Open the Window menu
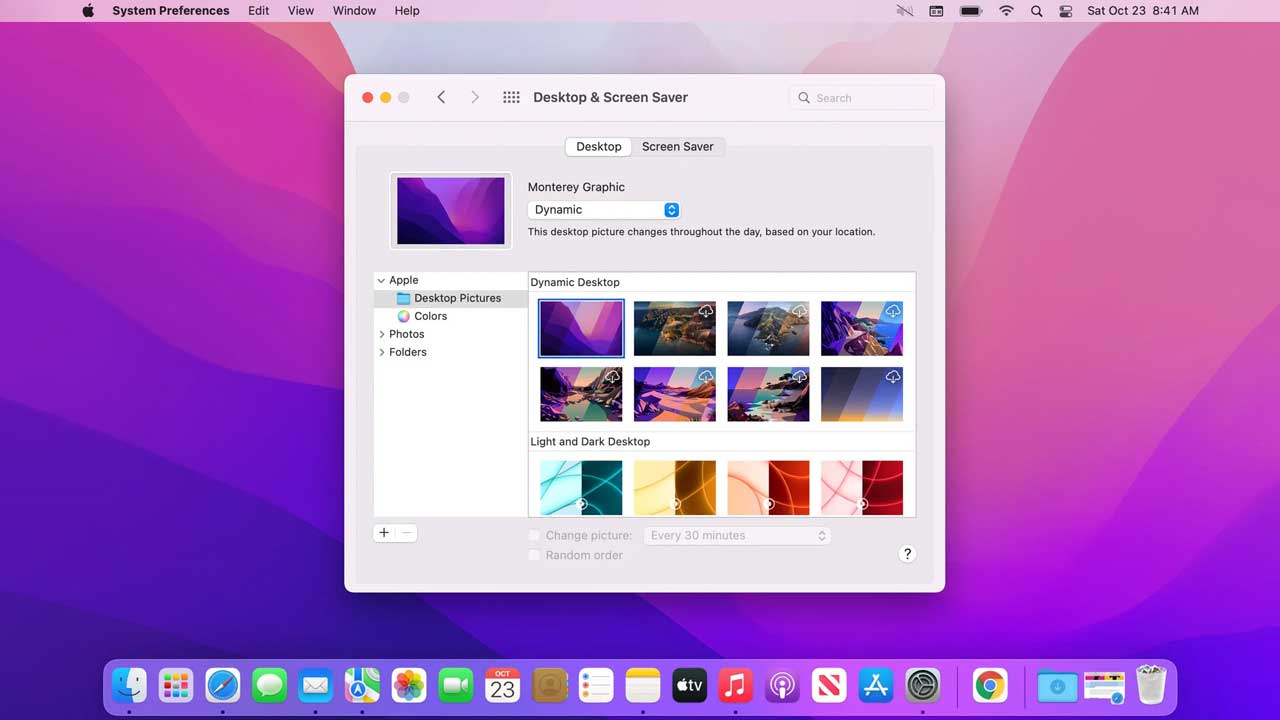 (354, 11)
